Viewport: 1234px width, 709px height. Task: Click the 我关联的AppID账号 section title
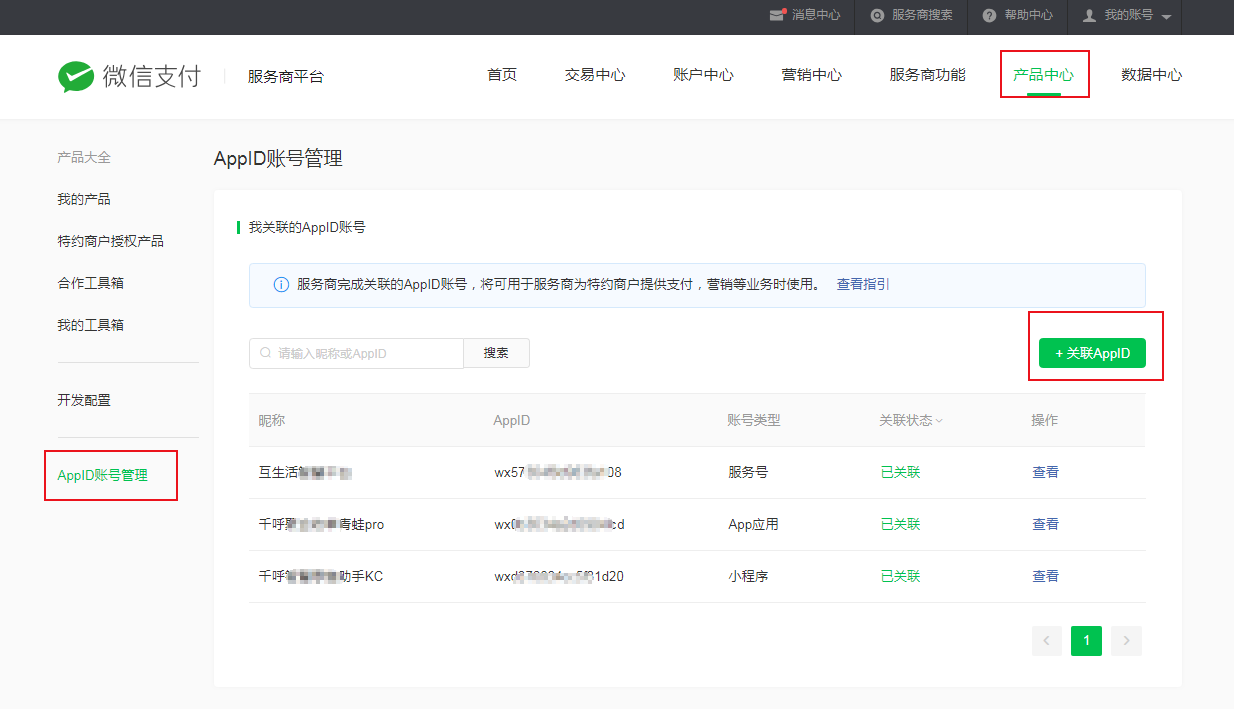click(x=307, y=227)
